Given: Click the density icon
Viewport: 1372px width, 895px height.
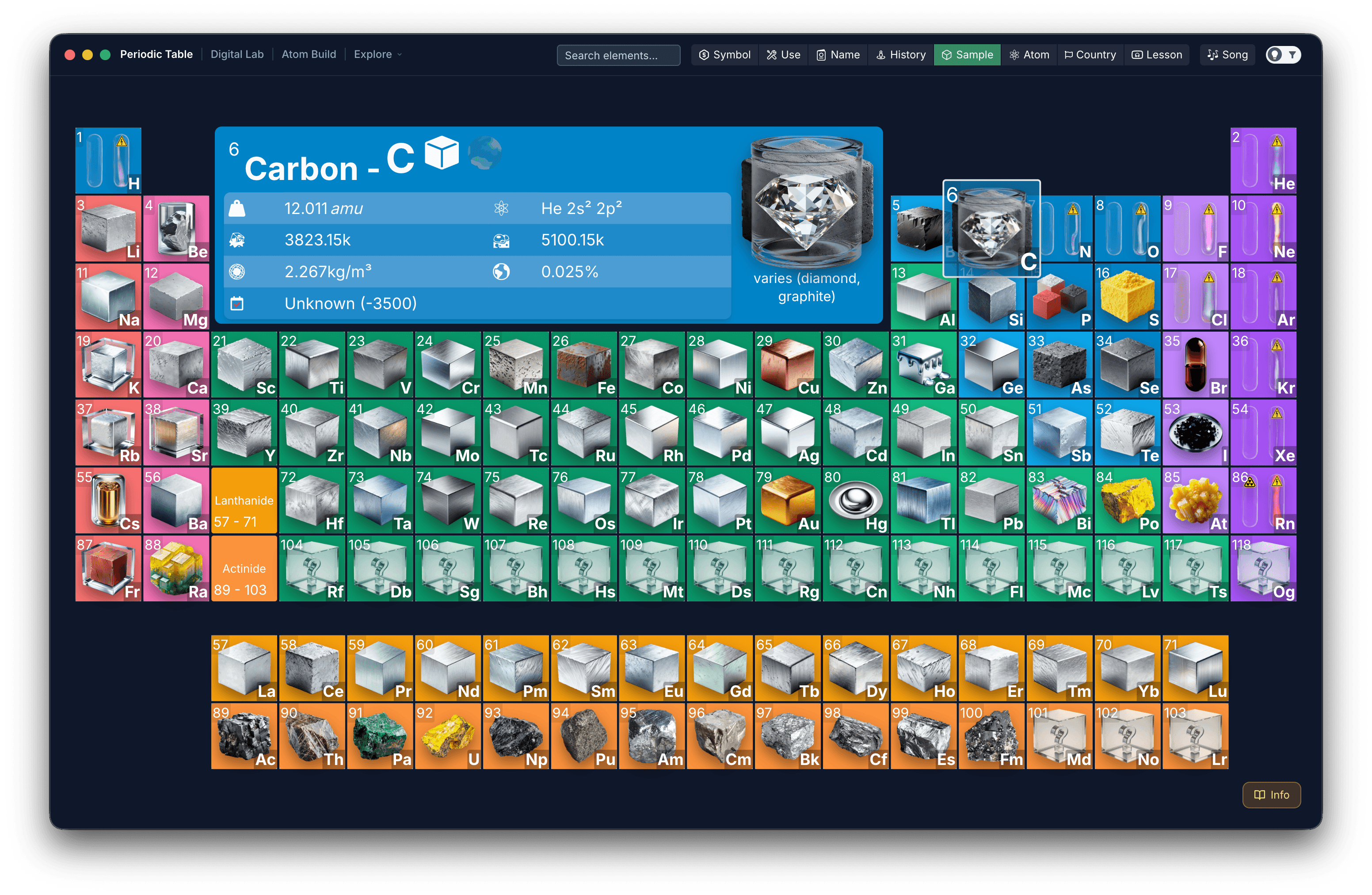Looking at the screenshot, I should click(x=237, y=272).
